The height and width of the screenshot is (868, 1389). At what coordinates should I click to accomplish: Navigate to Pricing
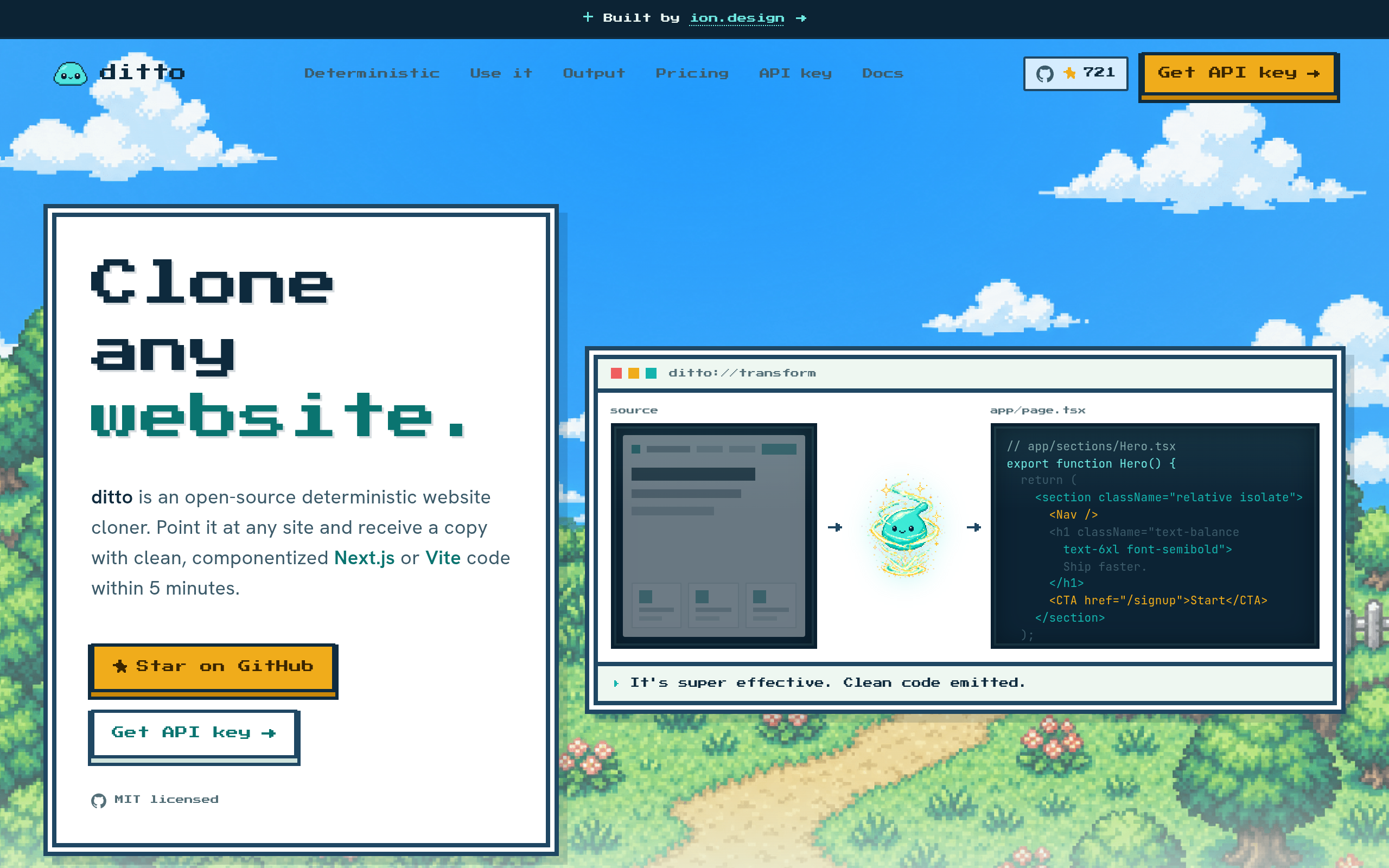pyautogui.click(x=692, y=73)
